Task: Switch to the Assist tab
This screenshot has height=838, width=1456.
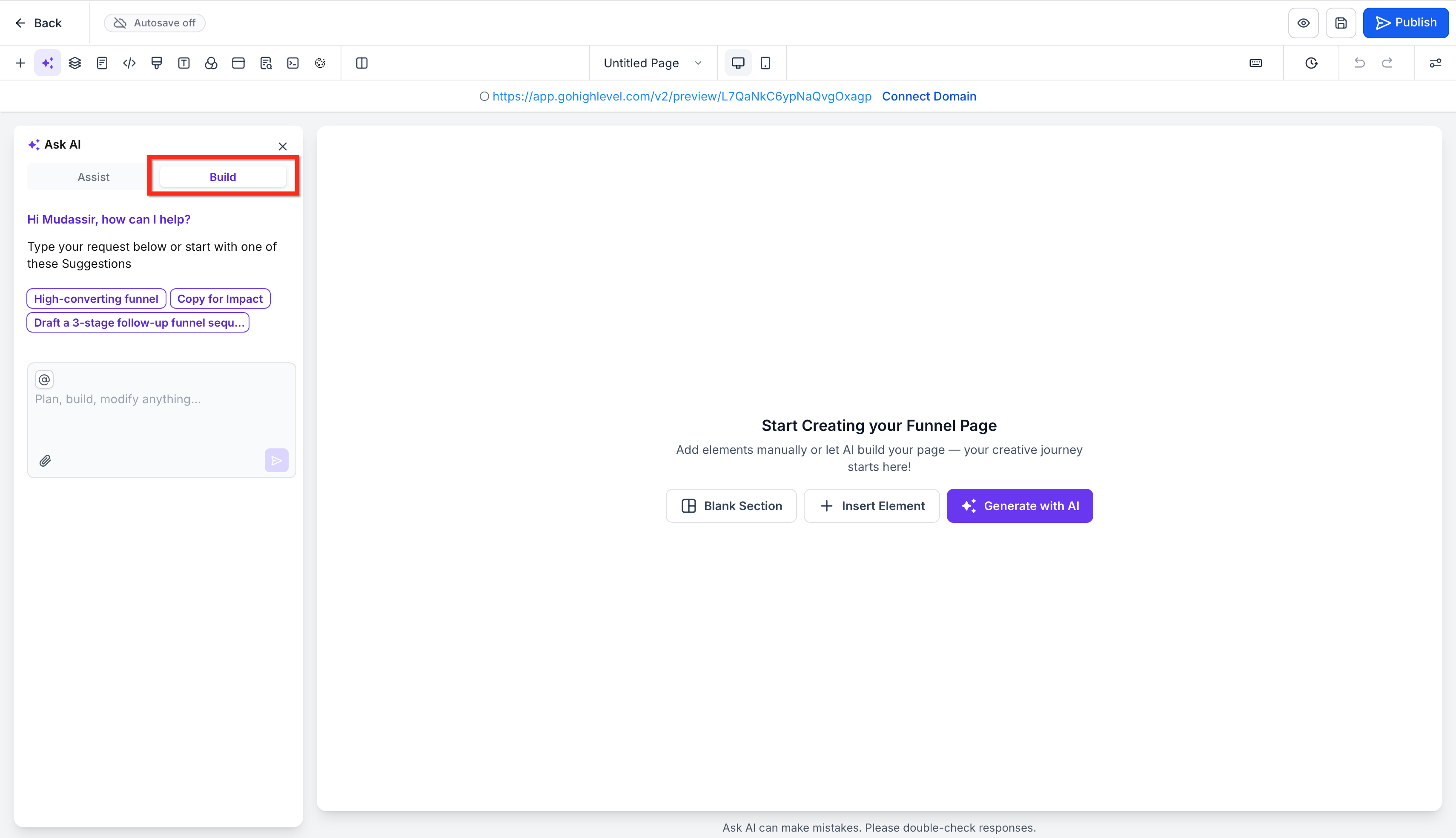Action: 93,177
